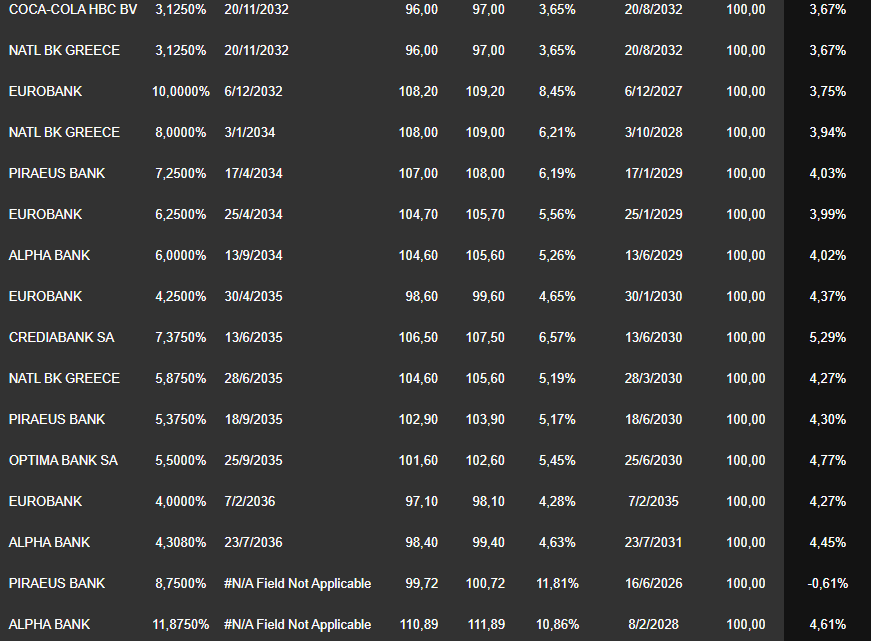
Task: Click the CREDIABANK SA issuer cell
Action: click(x=62, y=337)
